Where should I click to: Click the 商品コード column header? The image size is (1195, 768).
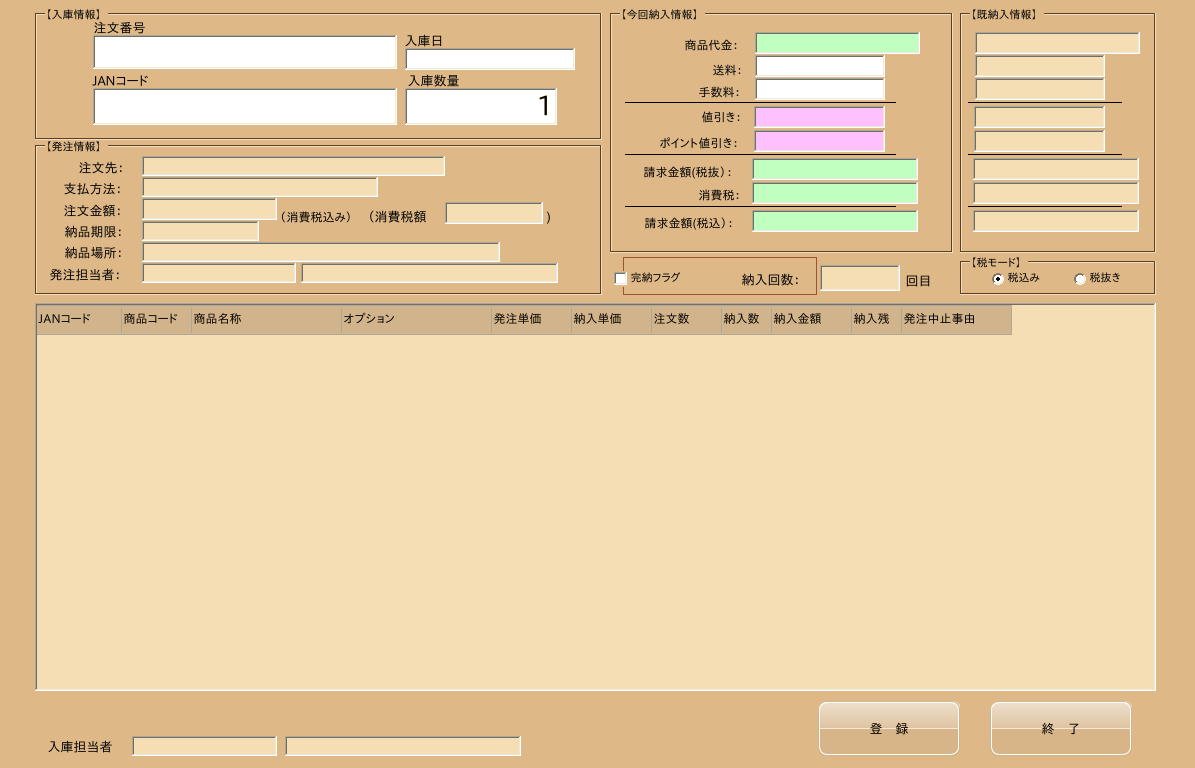point(156,319)
